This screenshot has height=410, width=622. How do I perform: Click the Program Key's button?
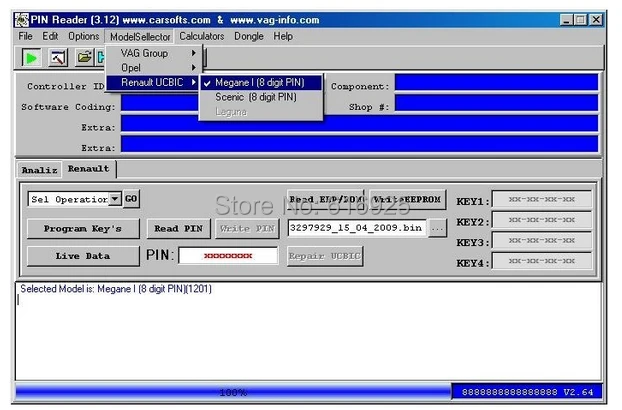[83, 229]
